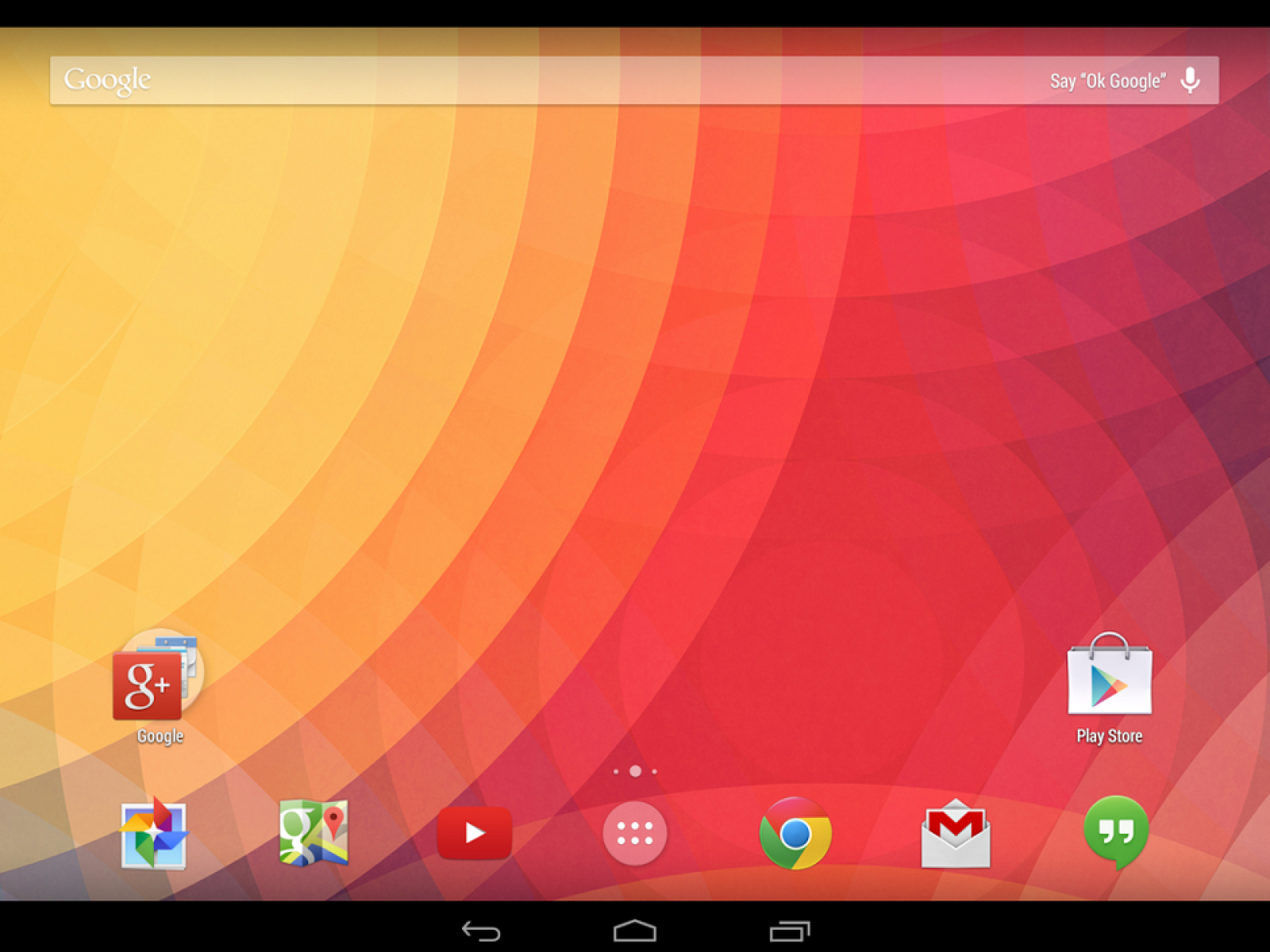
Task: Open the app drawer
Action: click(634, 833)
